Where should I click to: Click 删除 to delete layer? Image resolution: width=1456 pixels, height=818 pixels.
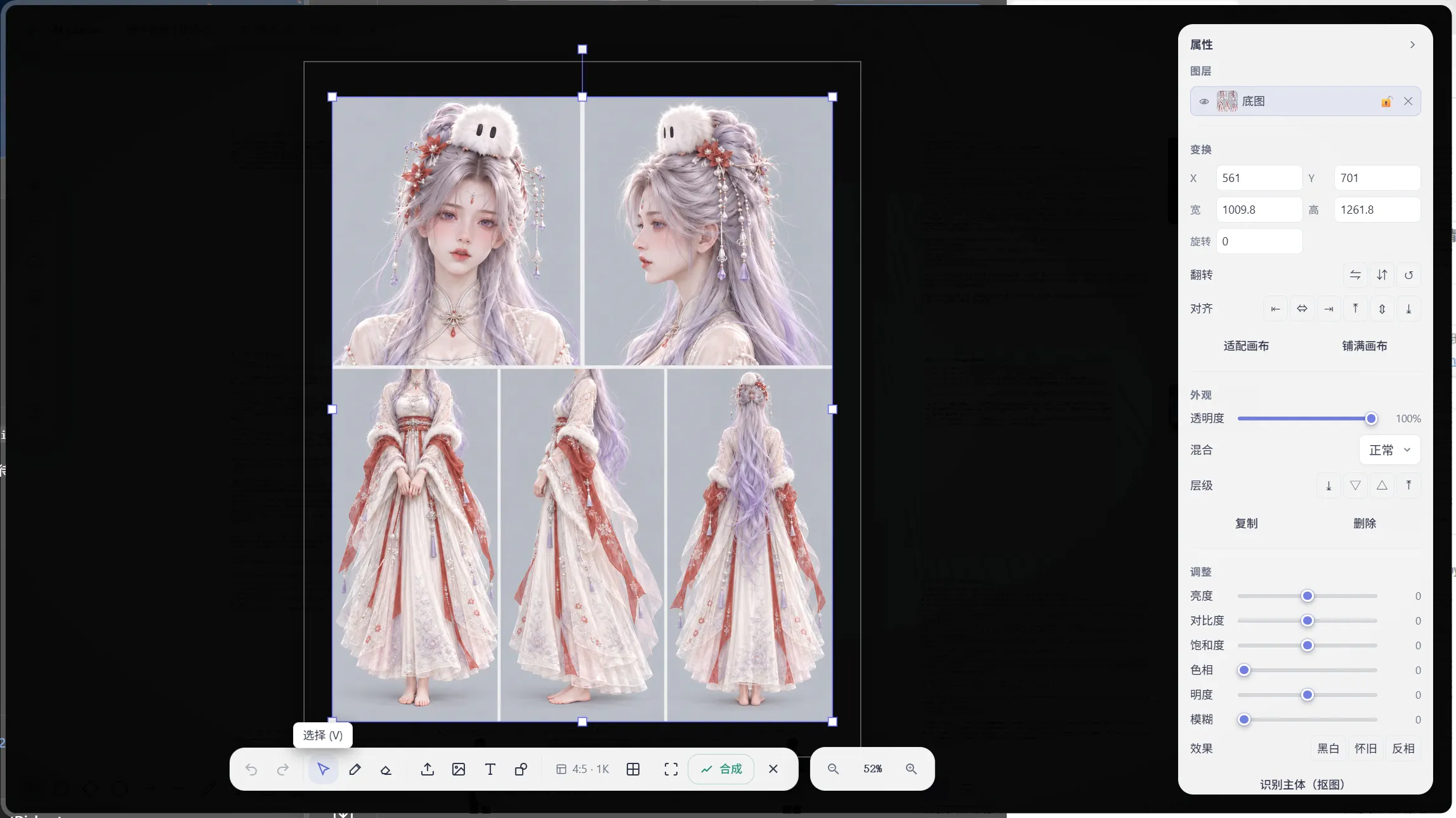[1365, 524]
